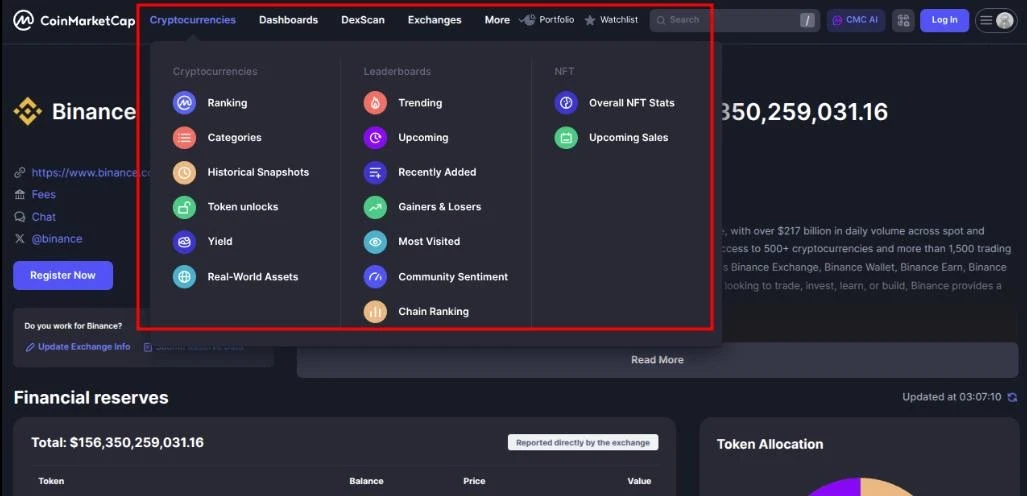1027x496 pixels.
Task: Click the QR code scan icon
Action: 903,20
